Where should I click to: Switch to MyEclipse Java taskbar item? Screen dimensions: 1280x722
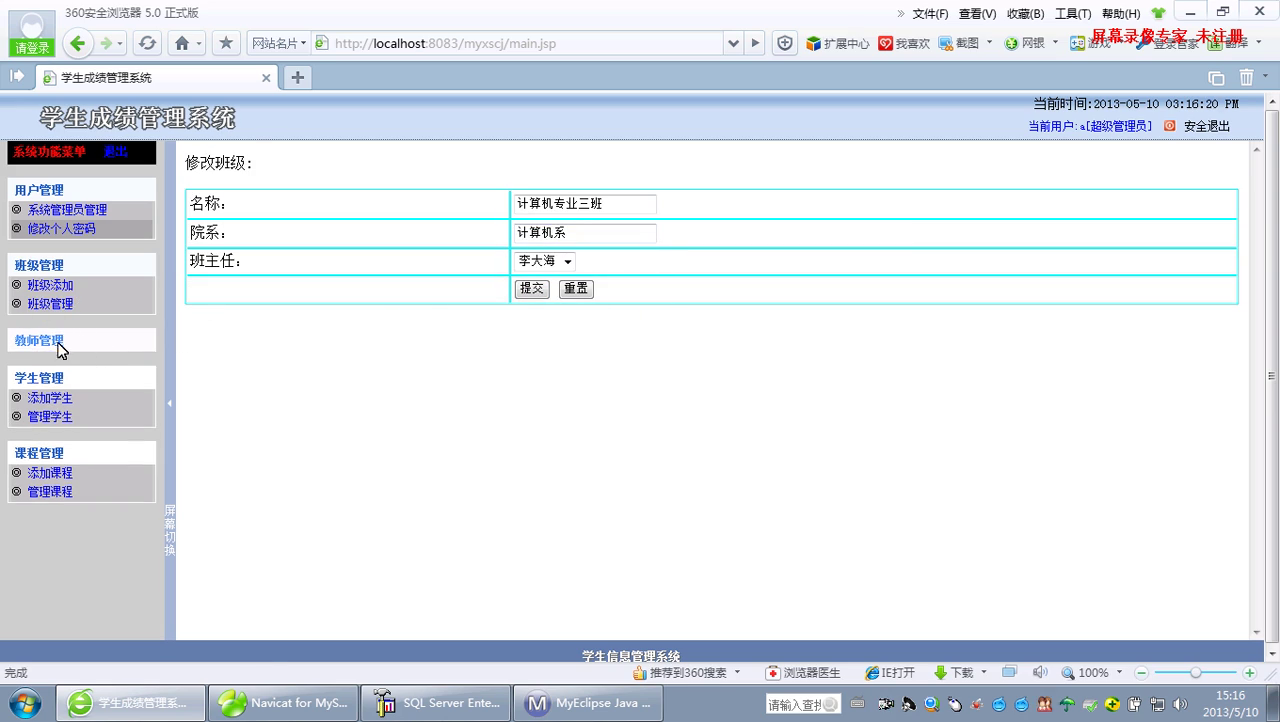click(x=588, y=703)
